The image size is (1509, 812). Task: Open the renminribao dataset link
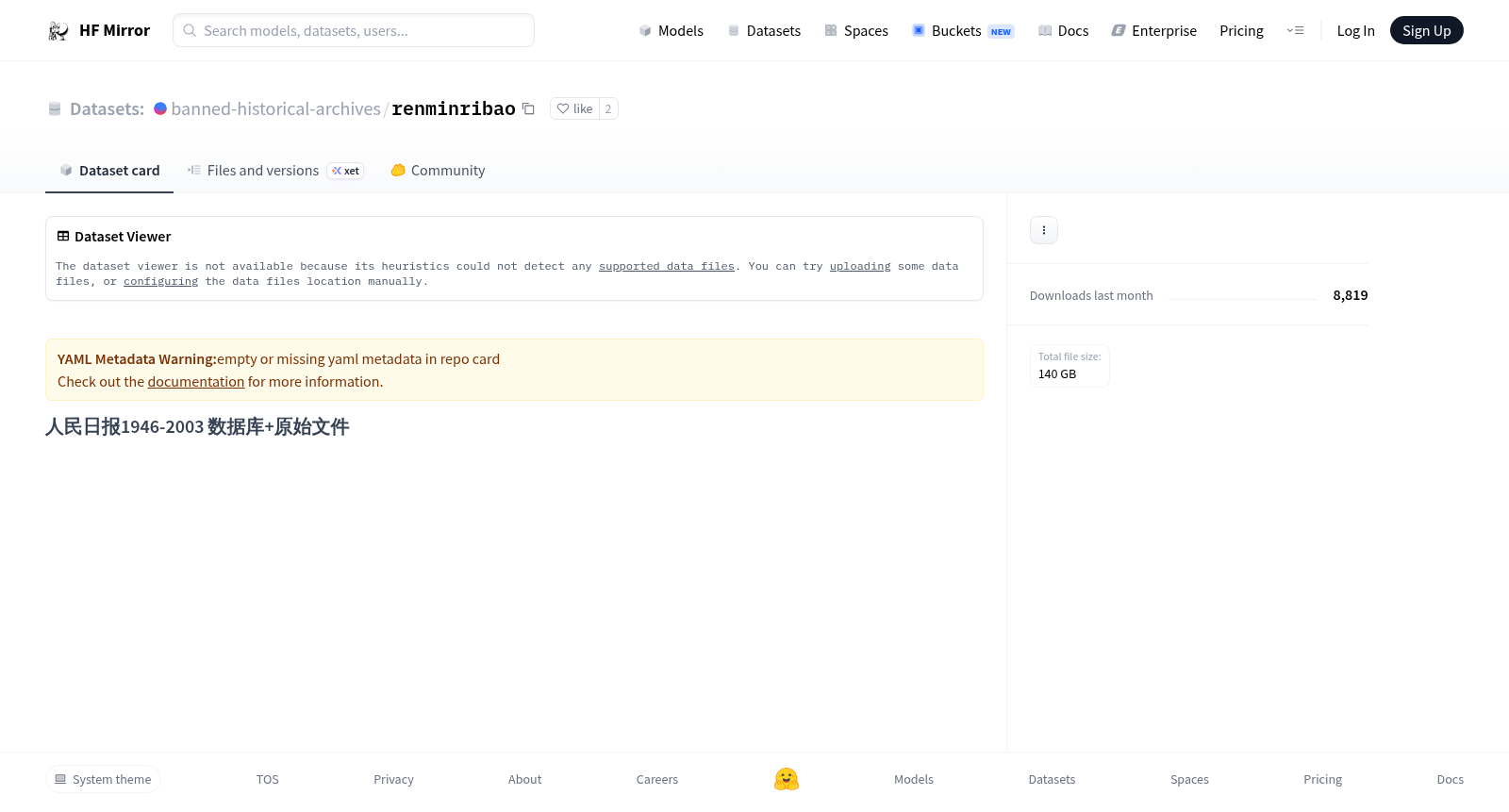click(x=454, y=108)
